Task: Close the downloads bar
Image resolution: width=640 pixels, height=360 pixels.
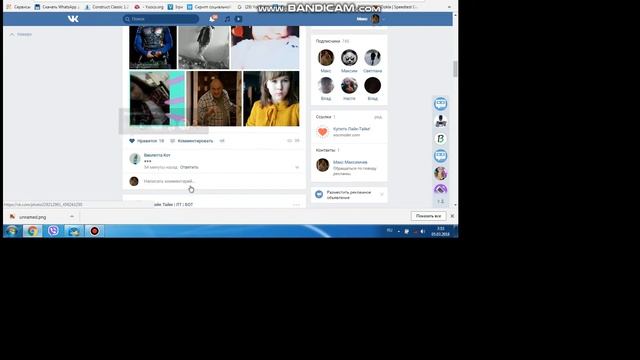Action: tap(452, 216)
